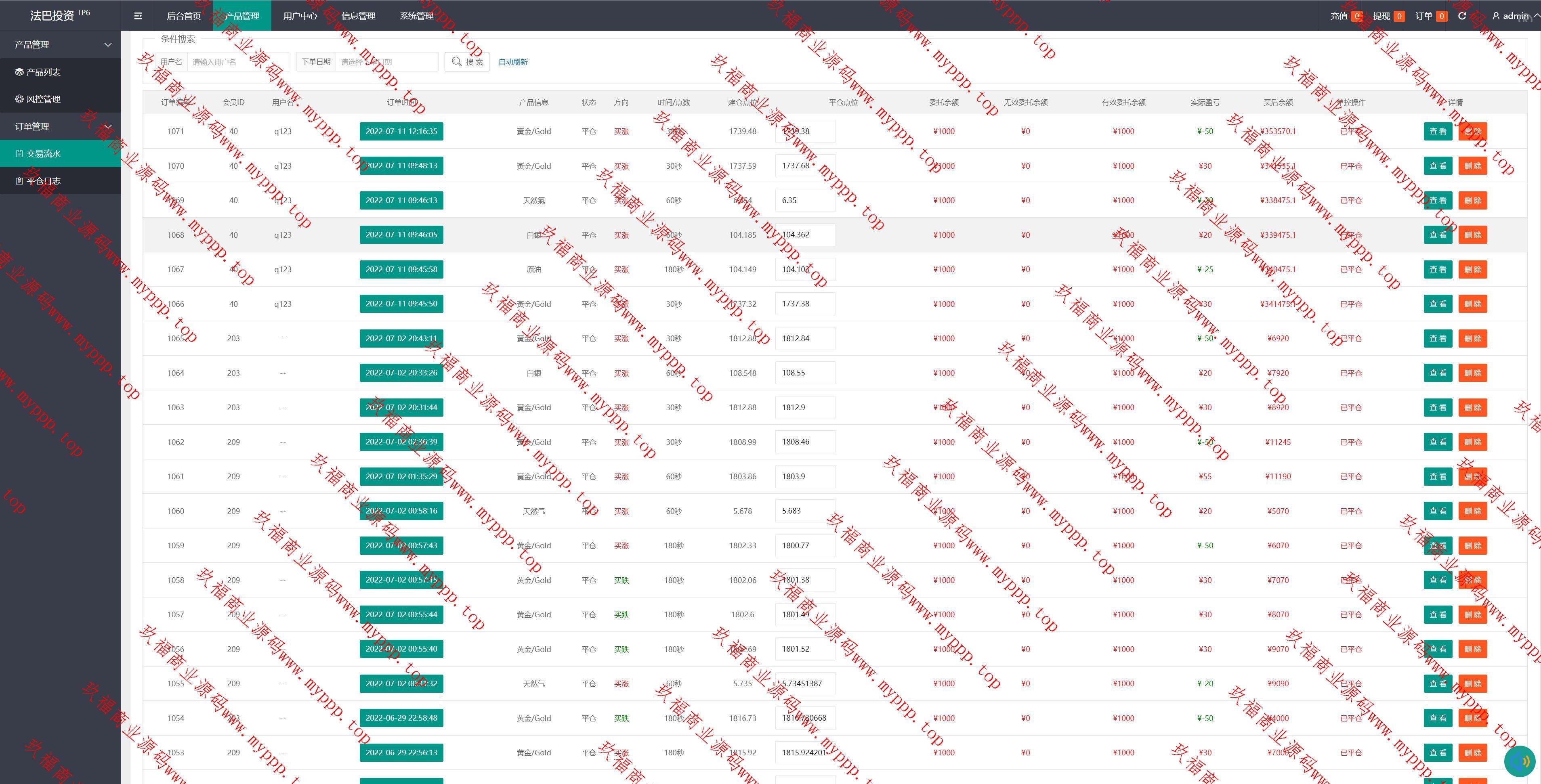Viewport: 1541px width, 784px height.
Task: Delete order 1068 with 删除 button
Action: [1472, 235]
